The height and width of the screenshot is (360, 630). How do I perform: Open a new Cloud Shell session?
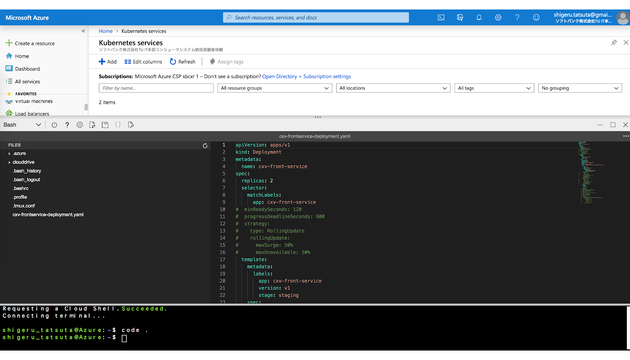coord(105,125)
